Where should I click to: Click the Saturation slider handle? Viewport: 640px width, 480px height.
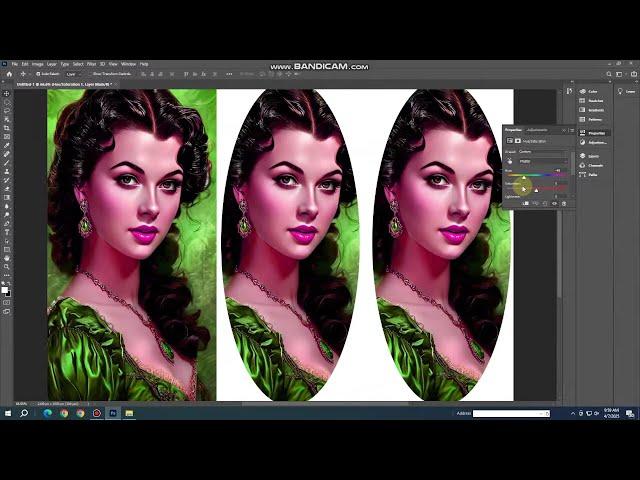click(536, 190)
